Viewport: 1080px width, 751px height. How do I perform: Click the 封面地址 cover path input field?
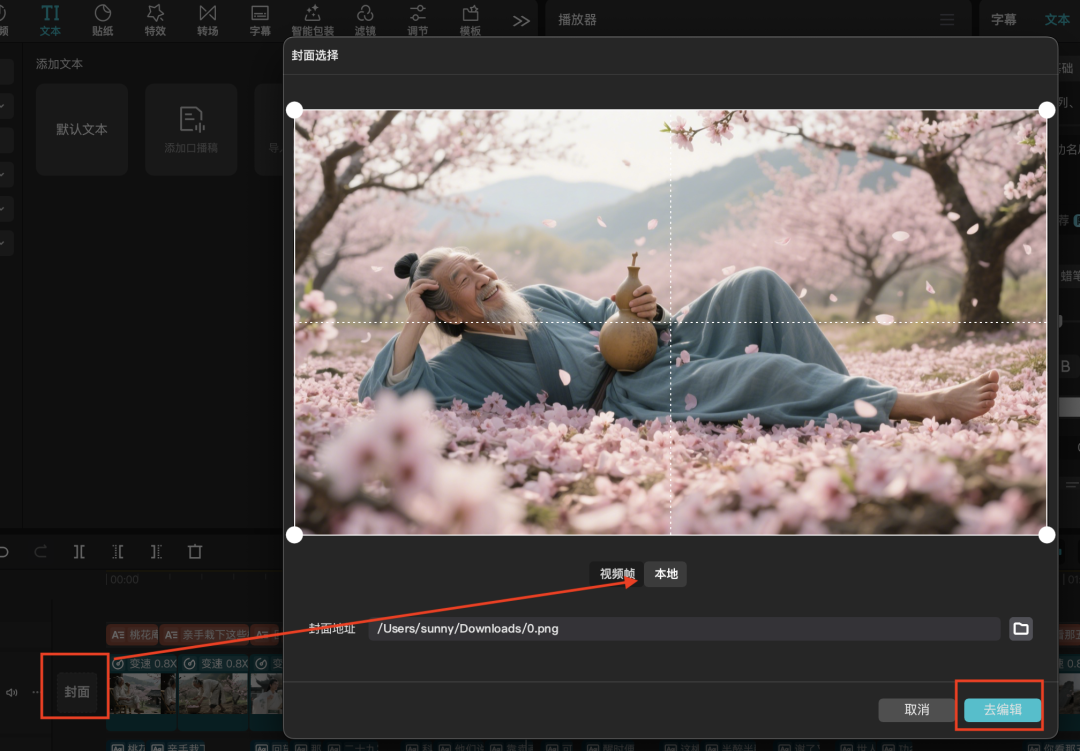685,628
